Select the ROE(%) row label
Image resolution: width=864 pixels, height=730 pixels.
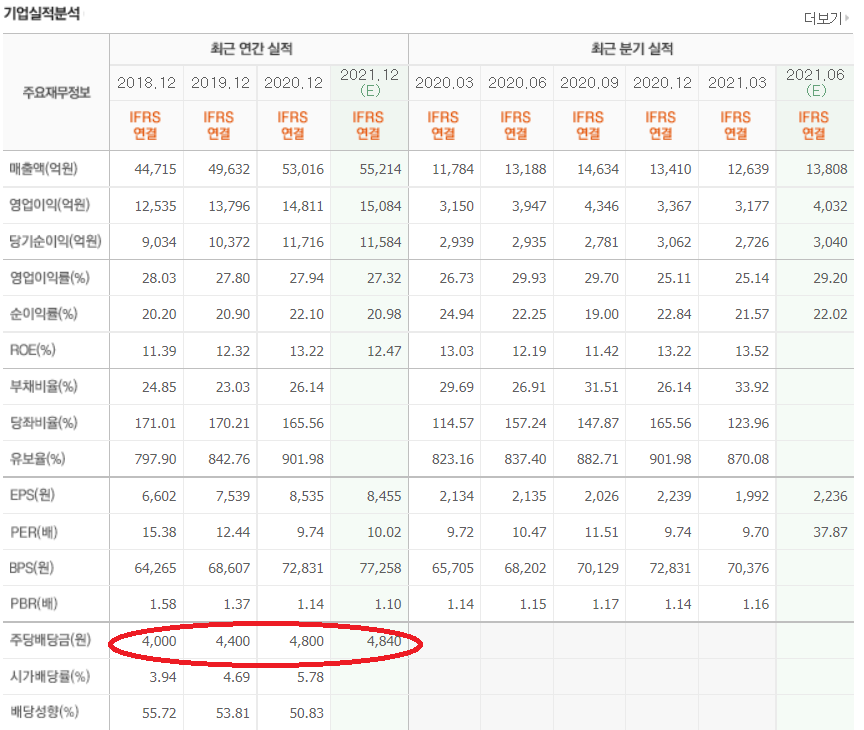point(33,350)
